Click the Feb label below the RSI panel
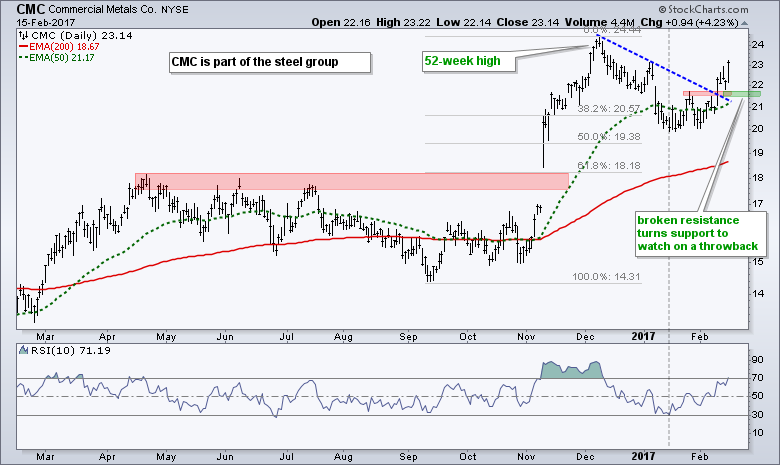The image size is (780, 465). coord(699,457)
